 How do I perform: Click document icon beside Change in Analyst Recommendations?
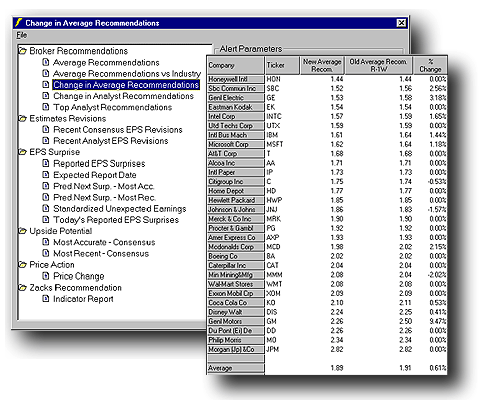click(x=46, y=96)
